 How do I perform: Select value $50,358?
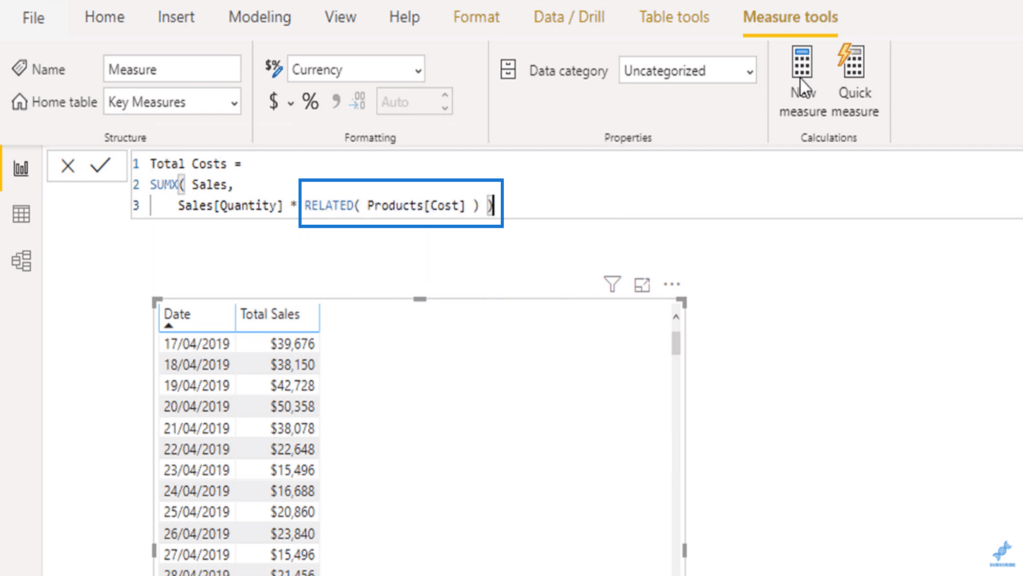click(x=293, y=407)
